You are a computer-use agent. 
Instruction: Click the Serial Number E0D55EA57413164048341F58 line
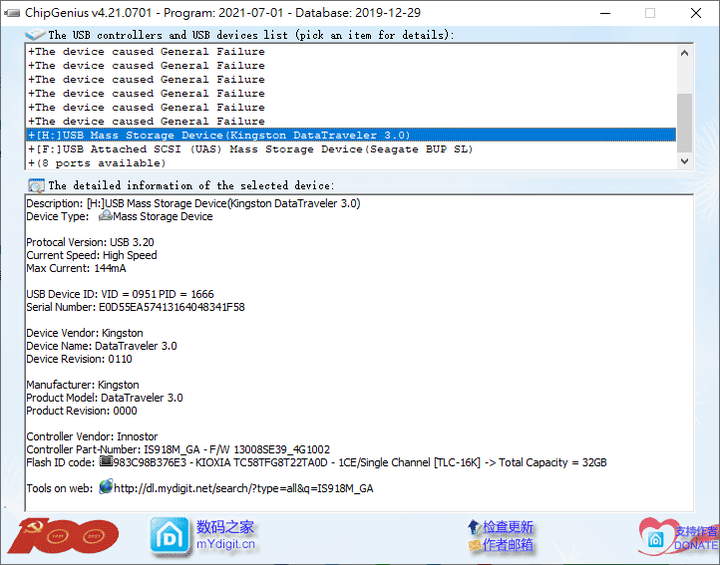[135, 307]
